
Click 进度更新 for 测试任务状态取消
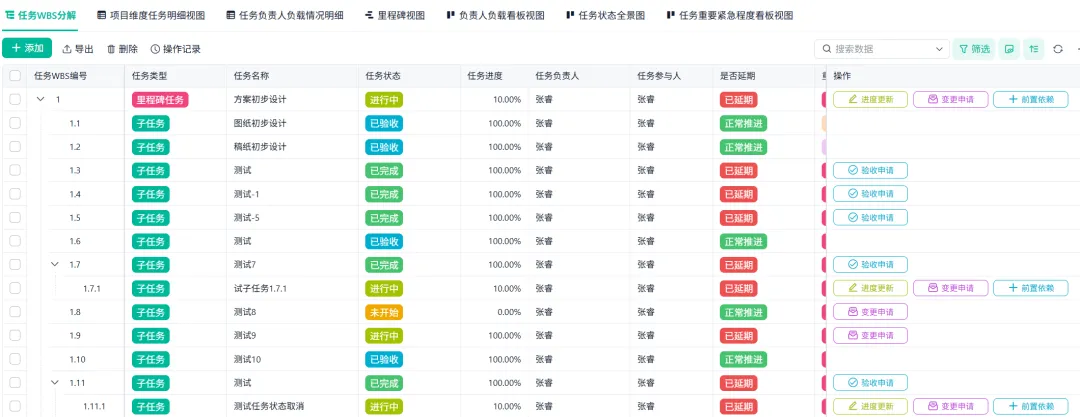point(870,406)
